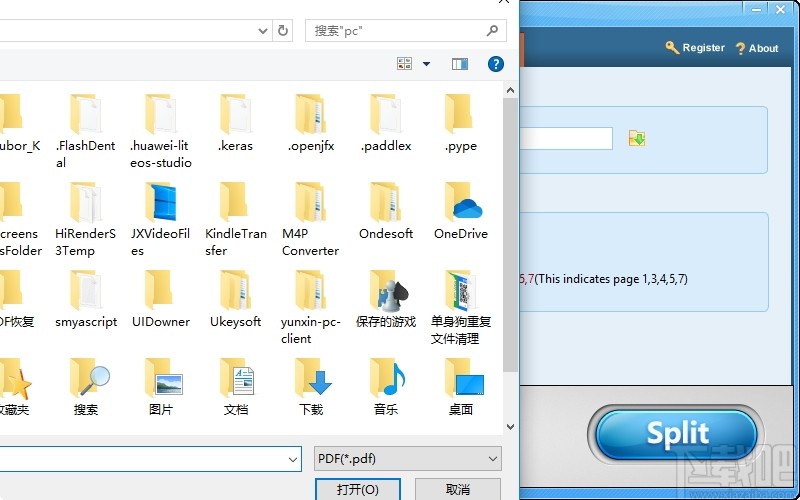Click the change view layout icon
Viewport: 800px width, 500px height.
click(405, 64)
